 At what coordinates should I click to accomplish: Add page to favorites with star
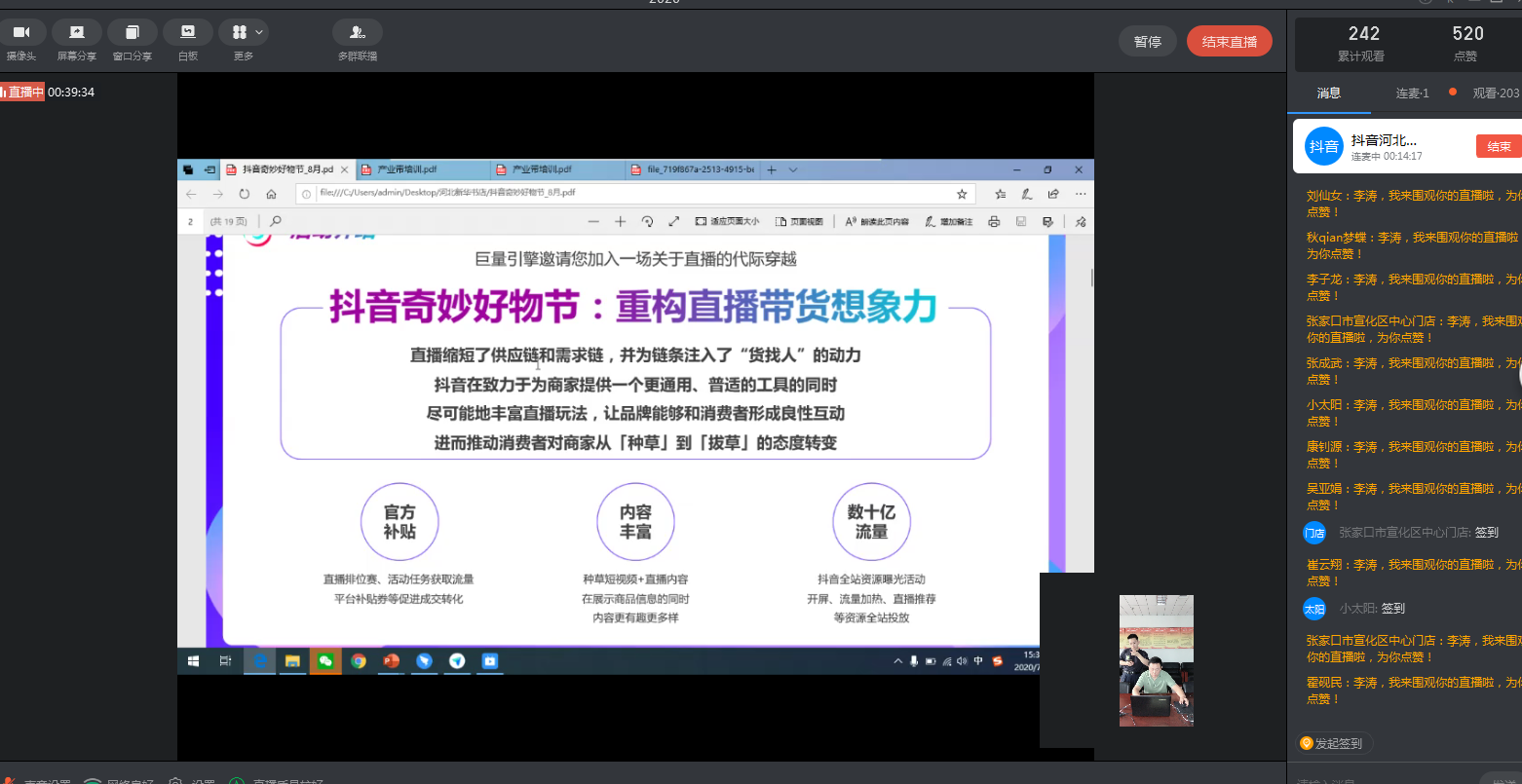(962, 194)
